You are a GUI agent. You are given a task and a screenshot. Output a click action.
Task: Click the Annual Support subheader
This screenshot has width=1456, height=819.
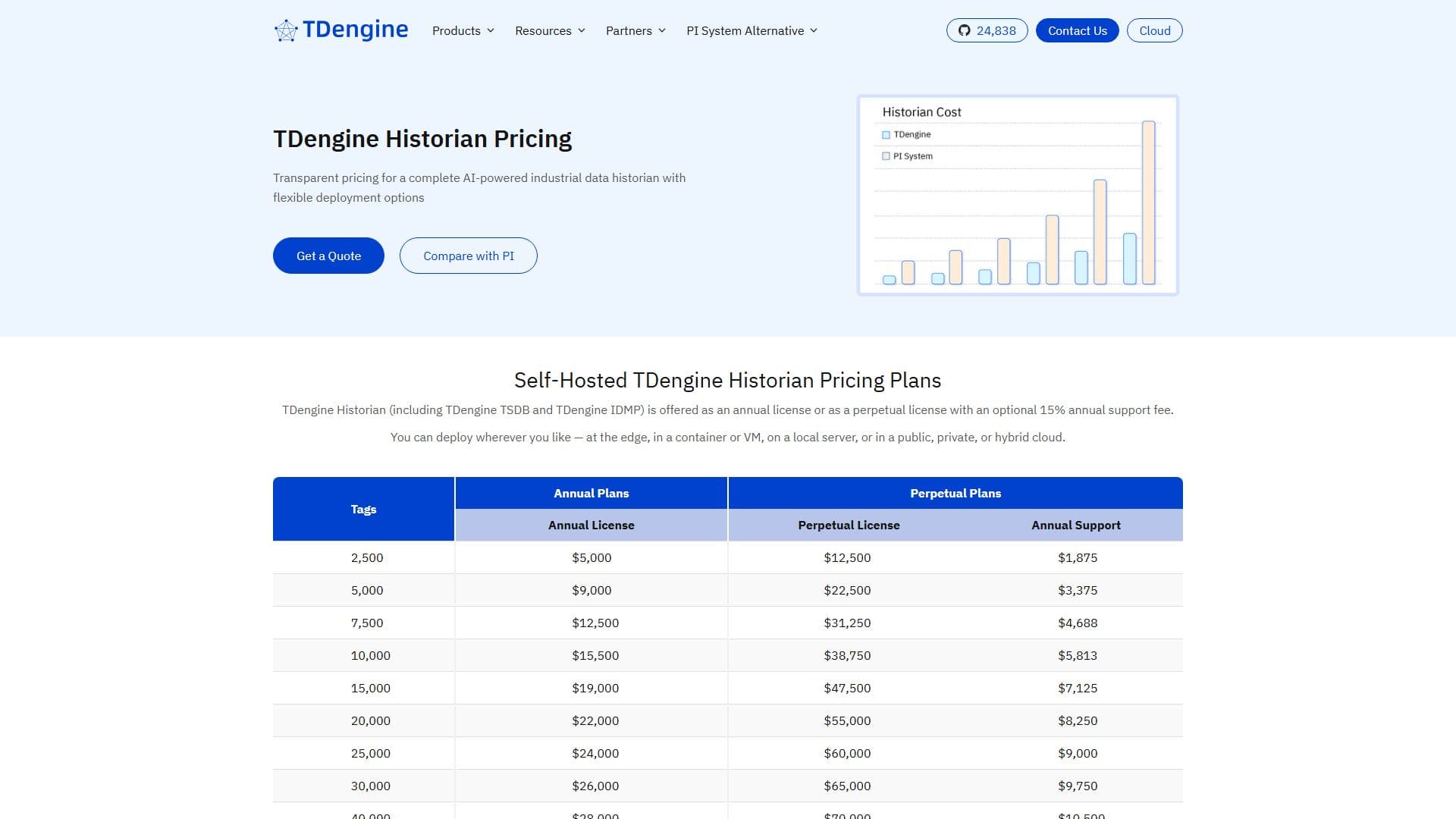[1076, 525]
